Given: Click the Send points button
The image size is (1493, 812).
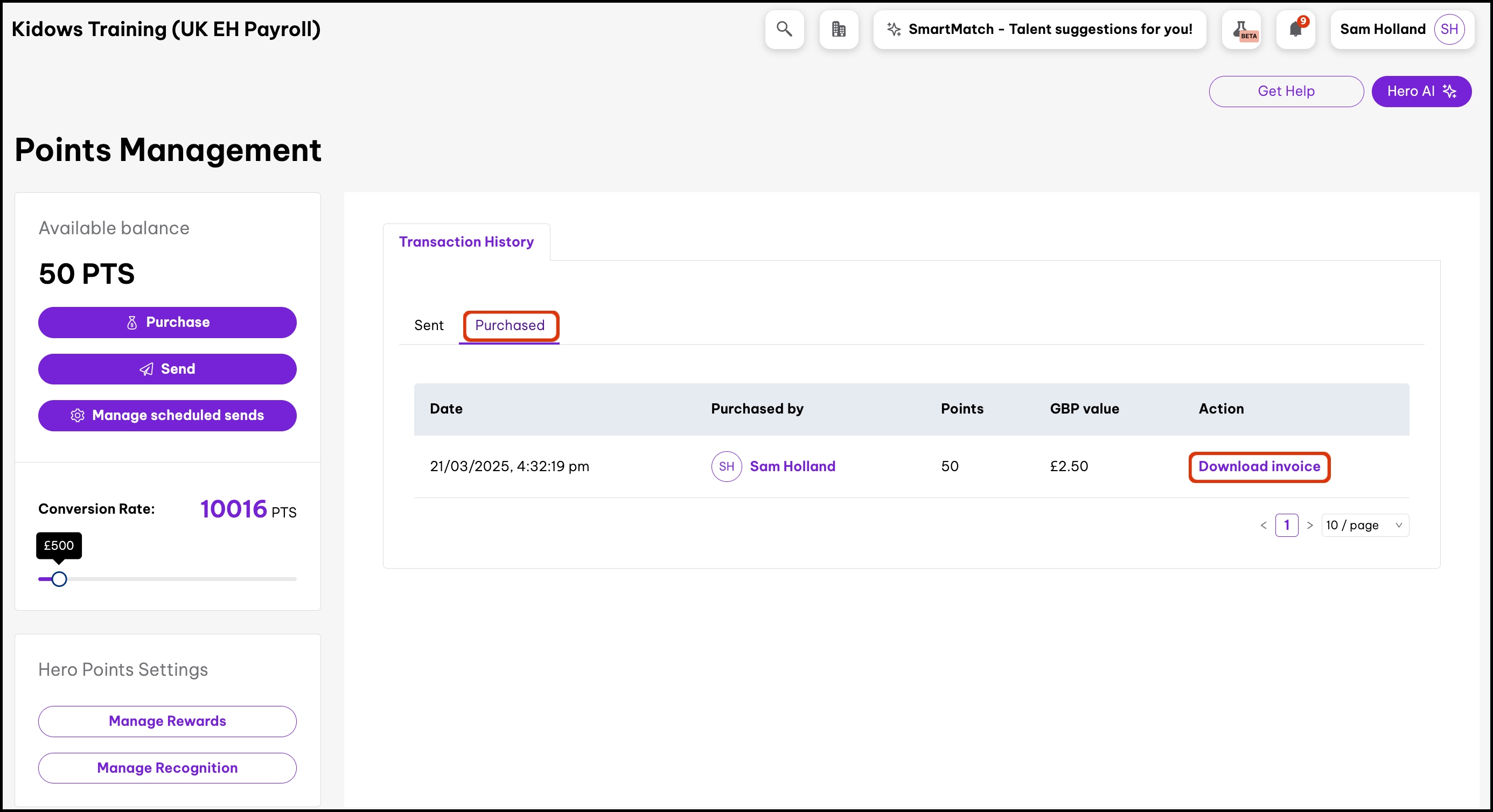Looking at the screenshot, I should tap(167, 369).
